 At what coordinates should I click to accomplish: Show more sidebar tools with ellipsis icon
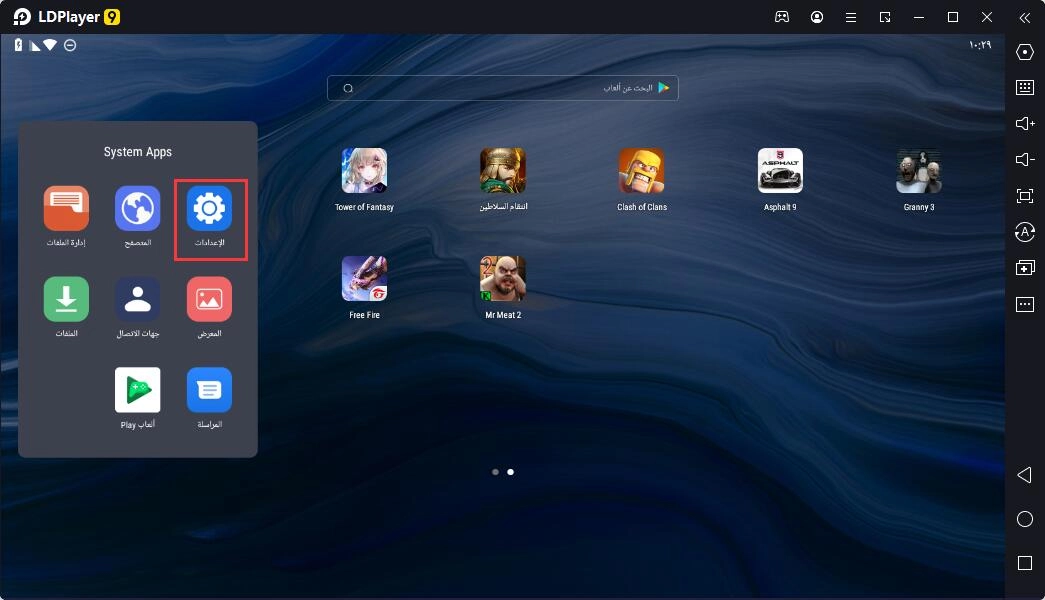pyautogui.click(x=1025, y=304)
